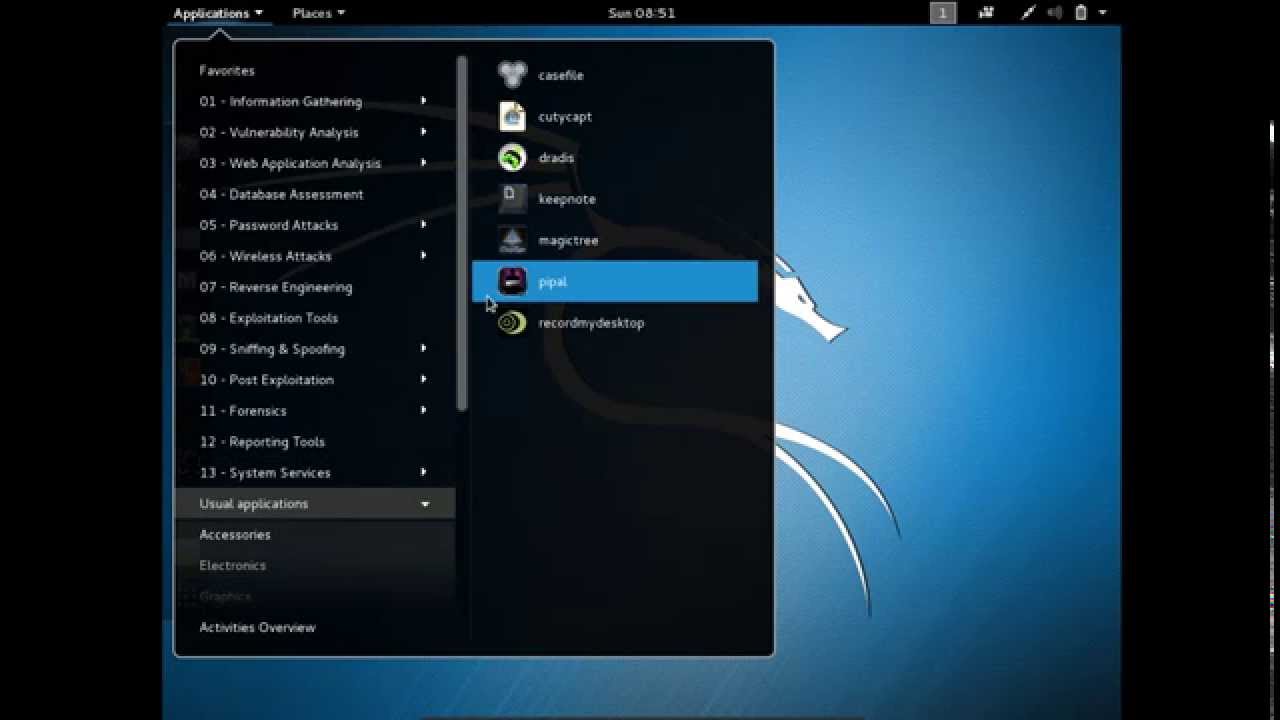This screenshot has width=1280, height=720.
Task: Click the casefile text label
Action: (x=561, y=75)
